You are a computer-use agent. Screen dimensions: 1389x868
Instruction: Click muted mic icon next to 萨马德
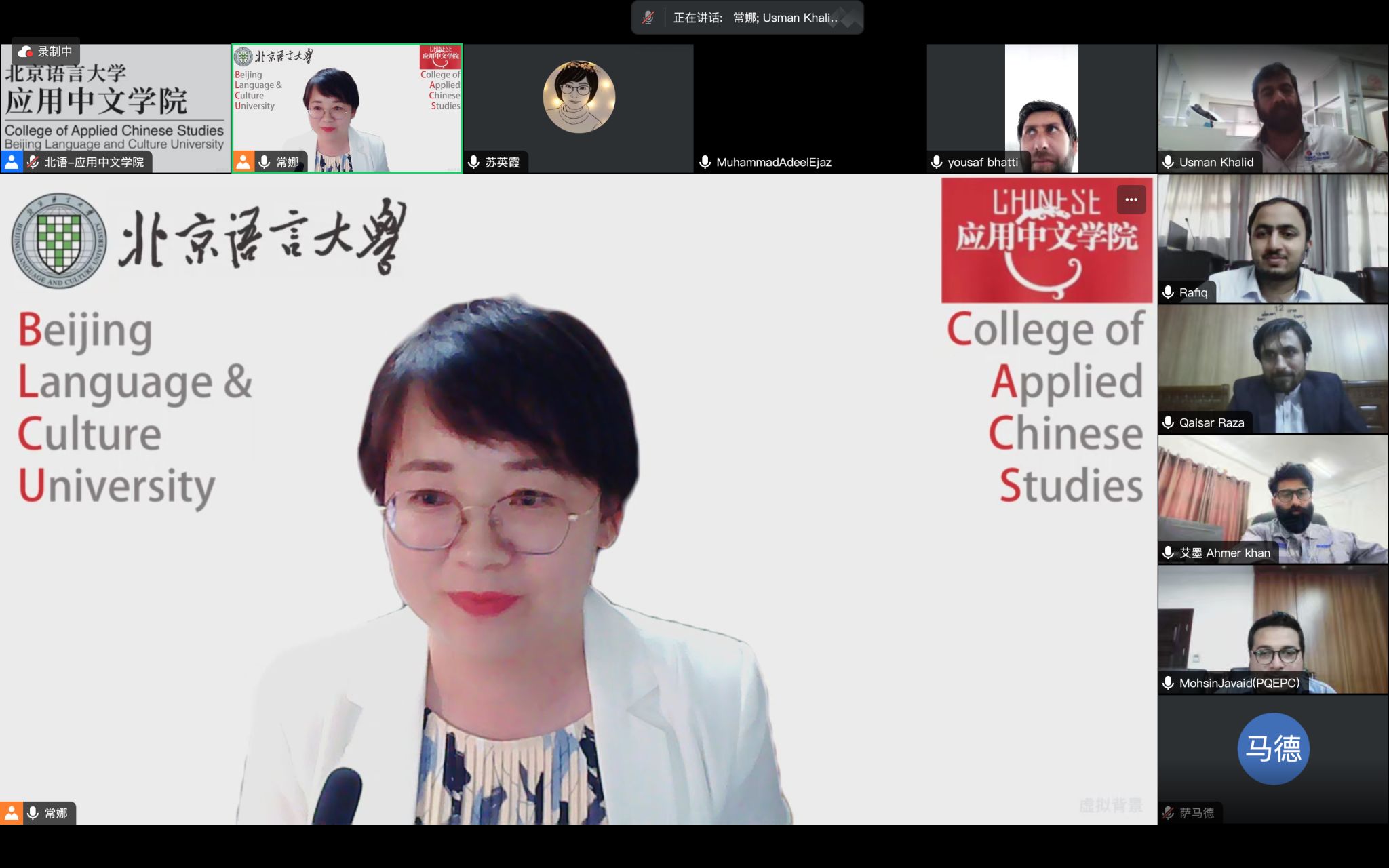click(1169, 812)
